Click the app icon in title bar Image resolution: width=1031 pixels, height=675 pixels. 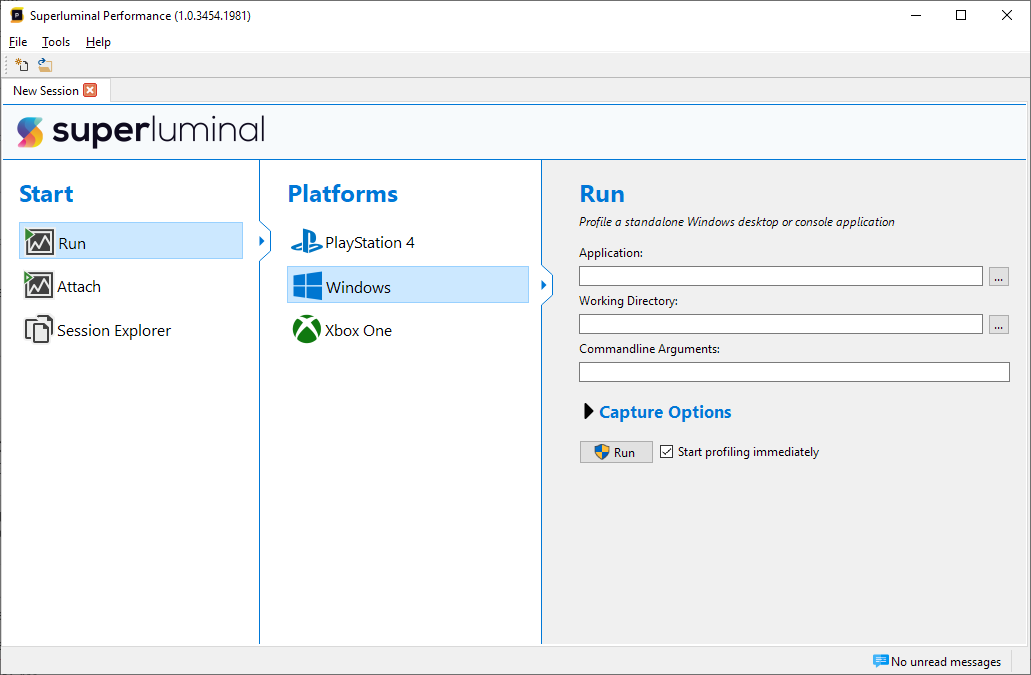[16, 15]
